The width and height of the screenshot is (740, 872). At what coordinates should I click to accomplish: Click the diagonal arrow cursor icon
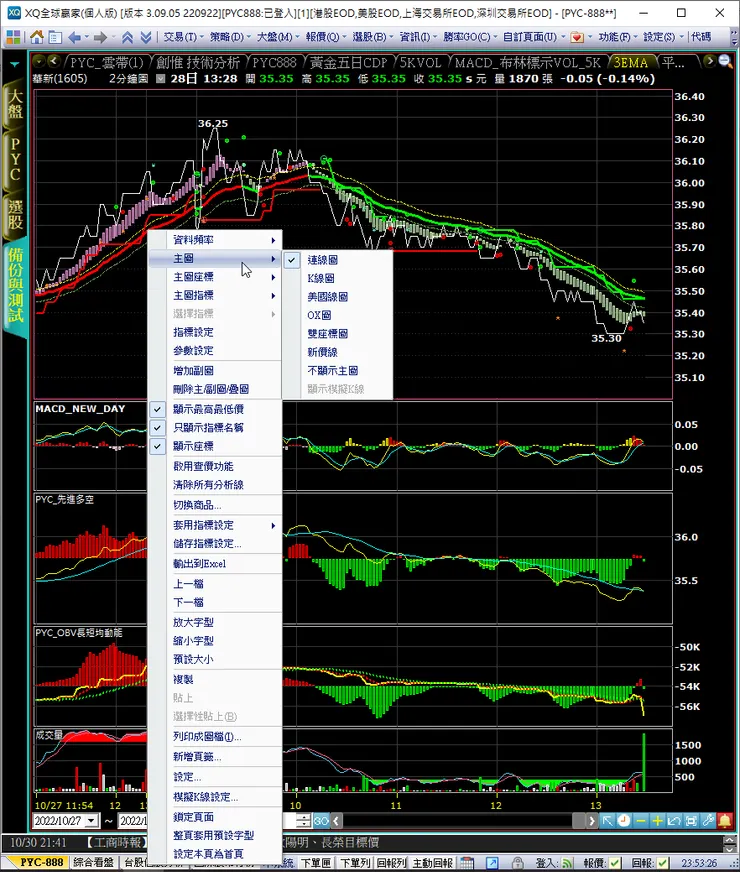tap(607, 820)
